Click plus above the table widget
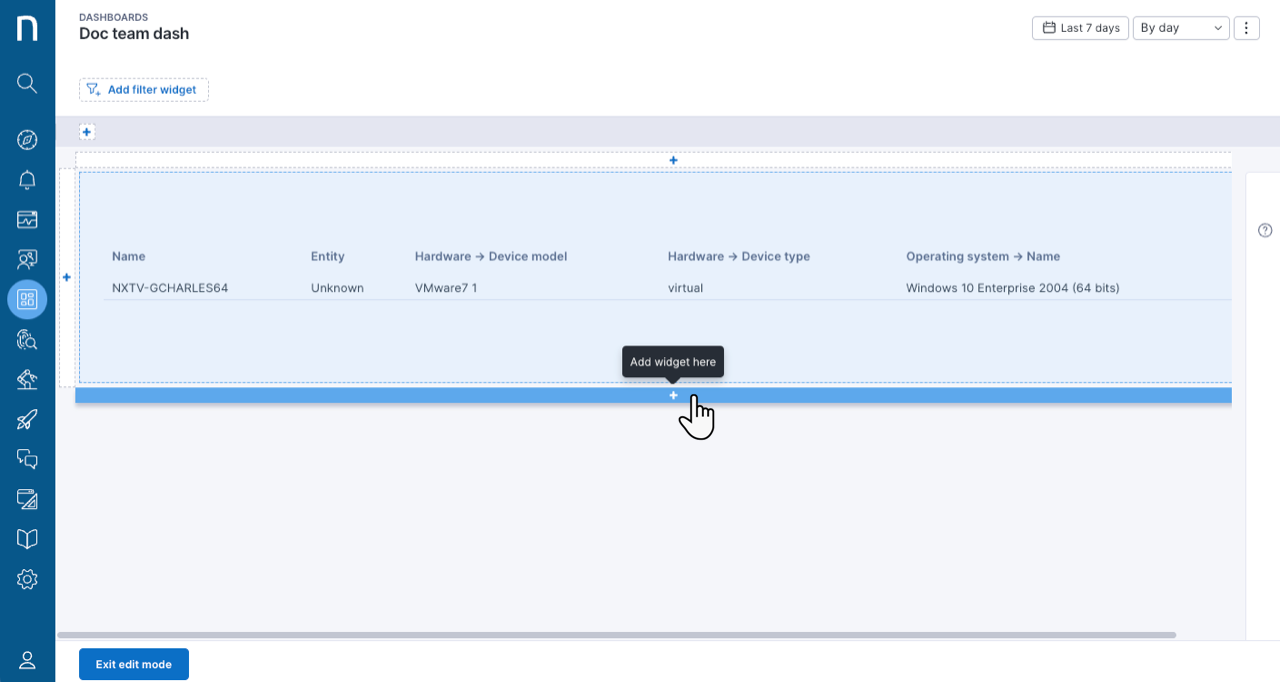 coord(673,160)
